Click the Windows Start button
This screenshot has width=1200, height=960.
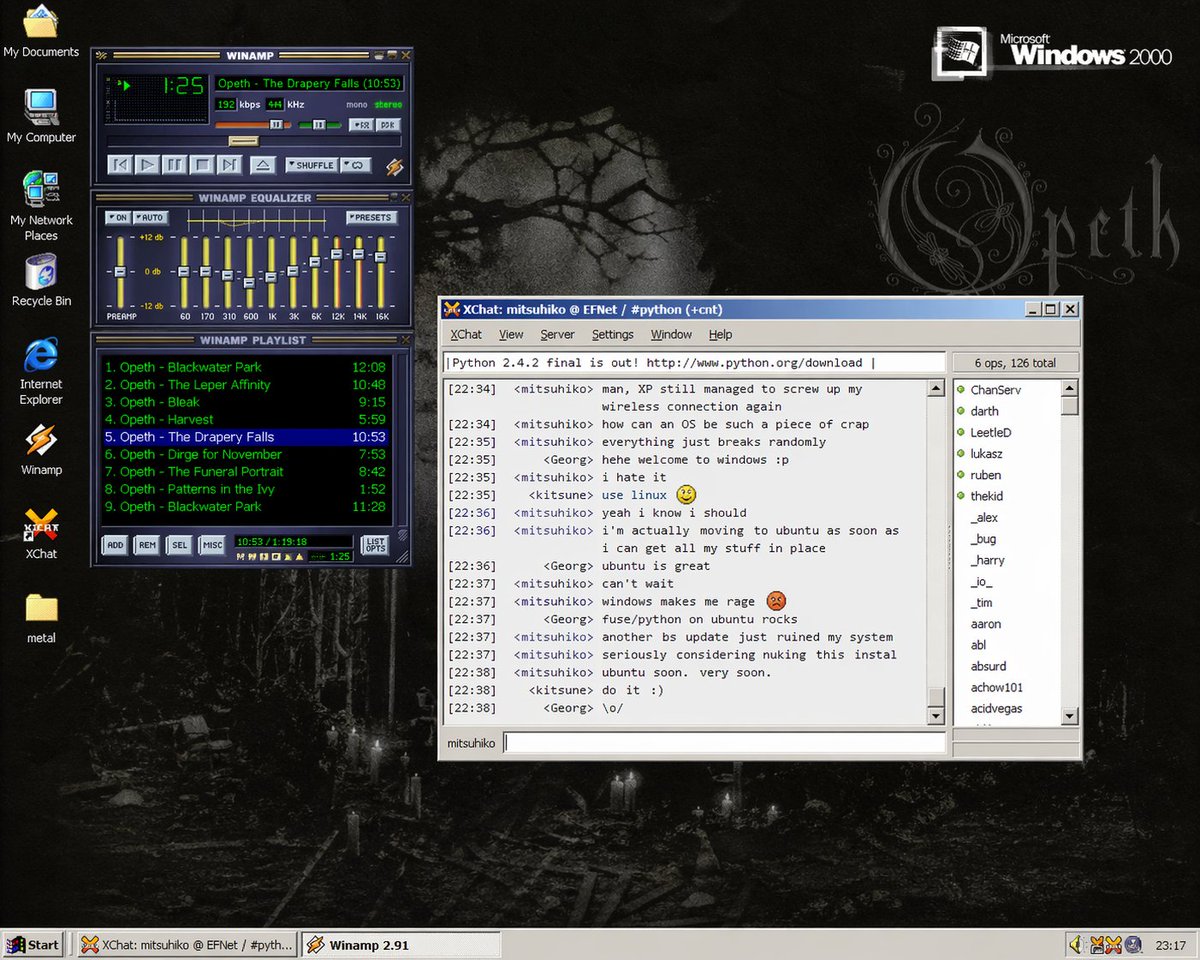[x=33, y=944]
